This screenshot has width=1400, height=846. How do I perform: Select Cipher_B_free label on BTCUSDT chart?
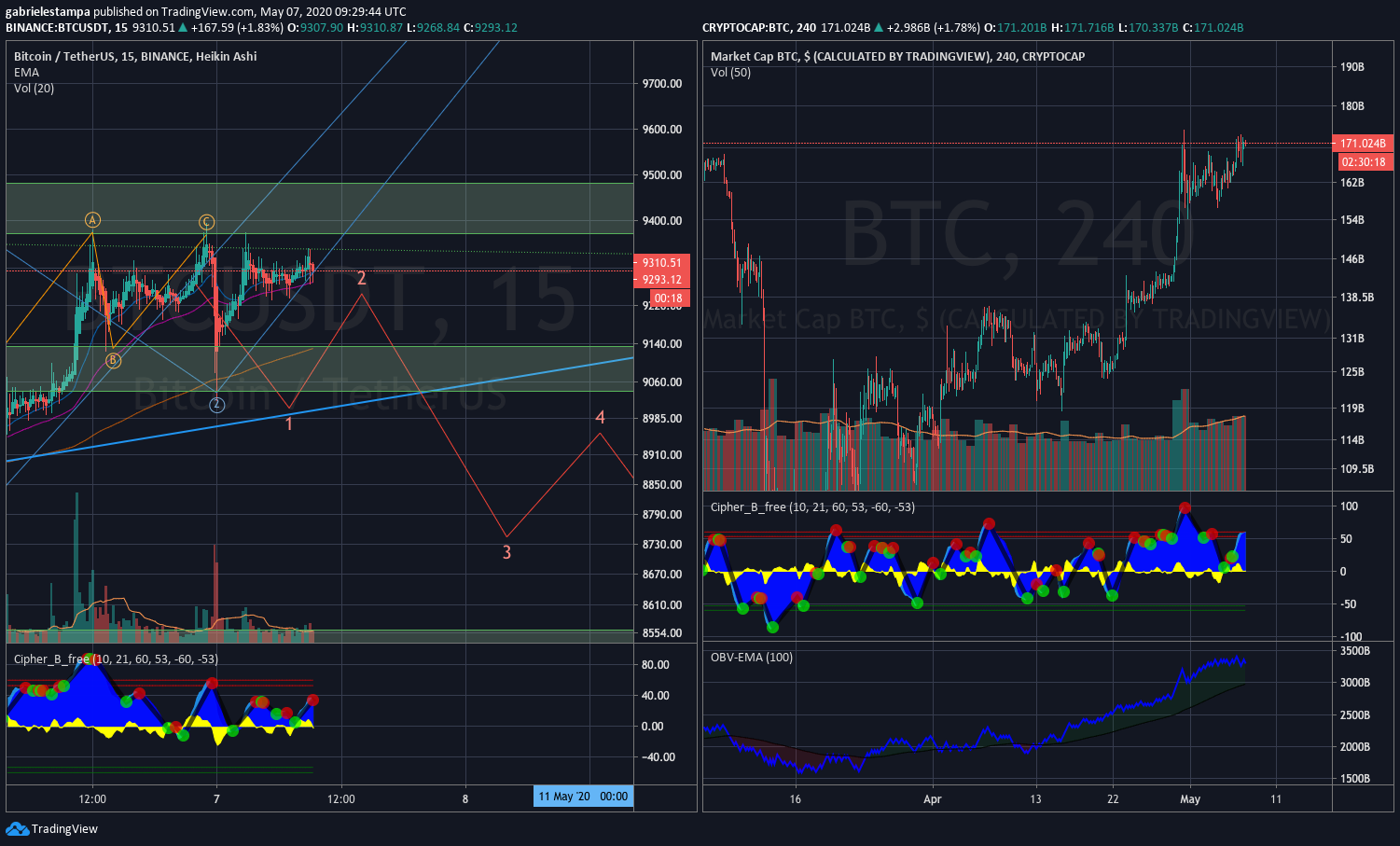tap(116, 659)
